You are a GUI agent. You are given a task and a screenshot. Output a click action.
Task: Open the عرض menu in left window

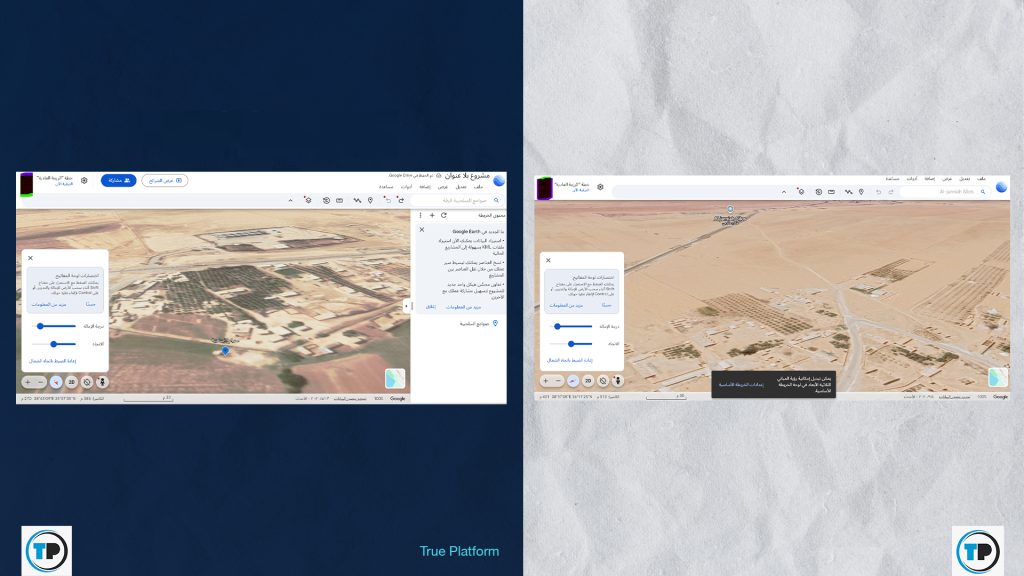click(x=443, y=187)
